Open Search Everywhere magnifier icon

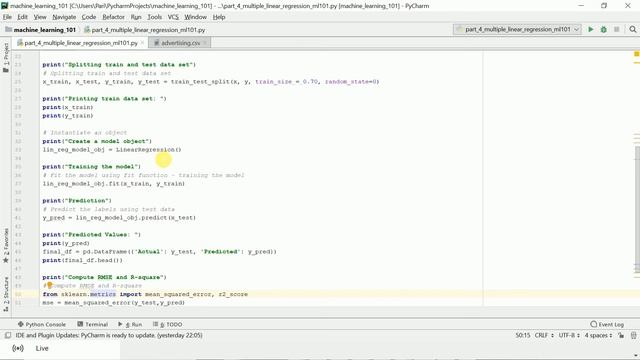click(x=633, y=29)
